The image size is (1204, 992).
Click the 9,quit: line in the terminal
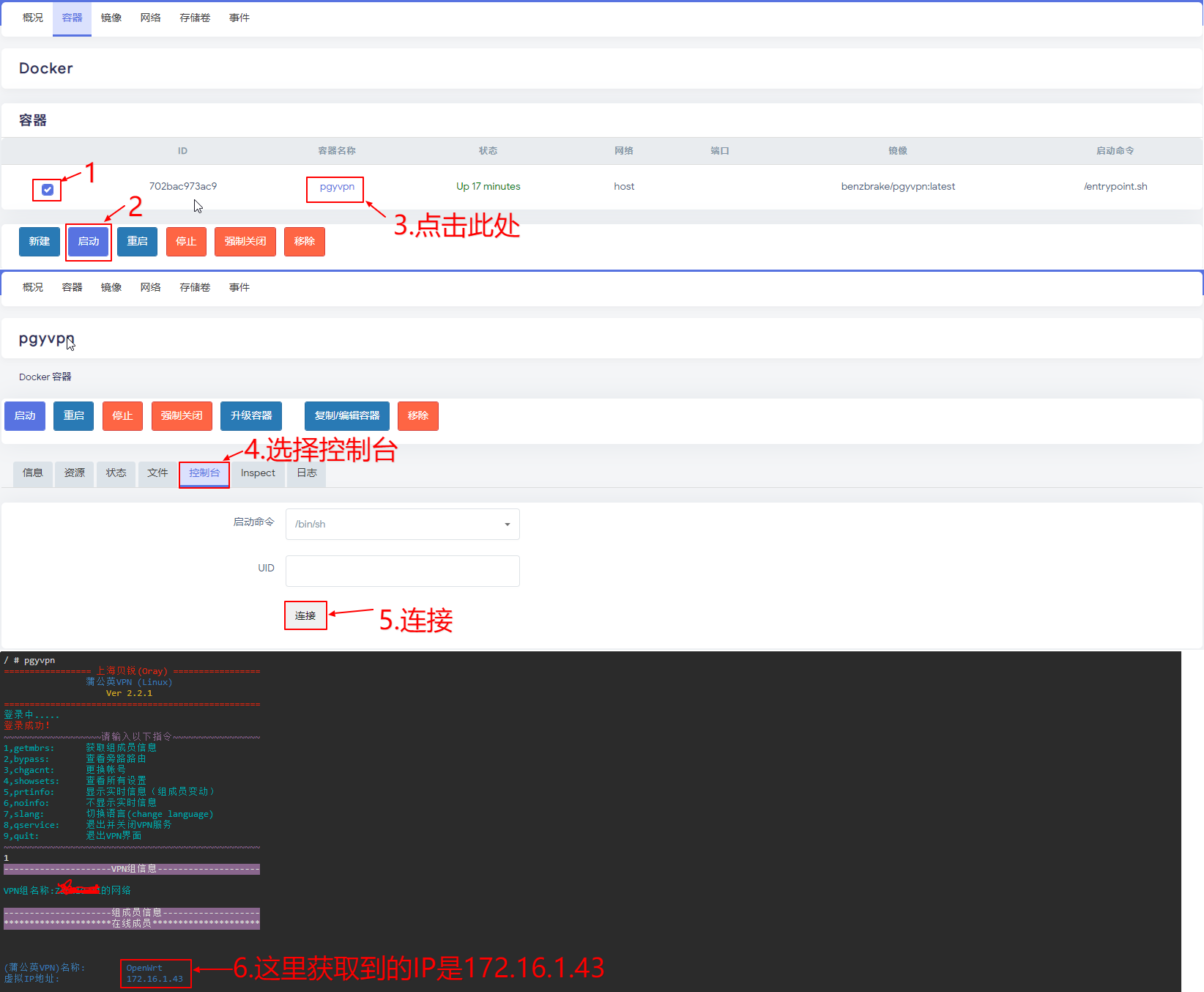pyautogui.click(x=73, y=836)
